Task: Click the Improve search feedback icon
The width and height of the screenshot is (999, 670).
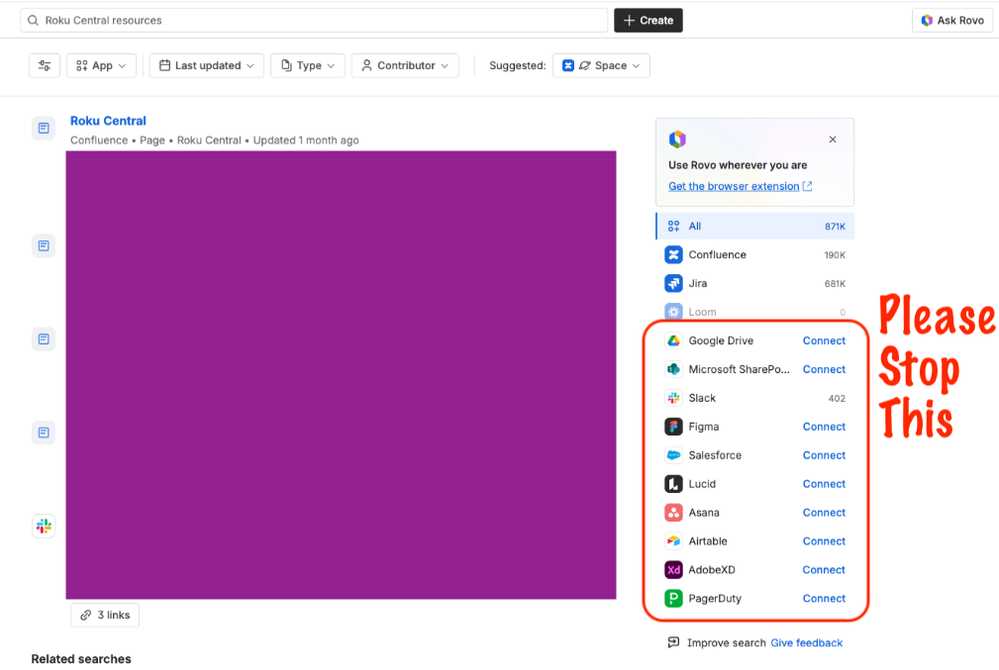Action: coord(673,643)
